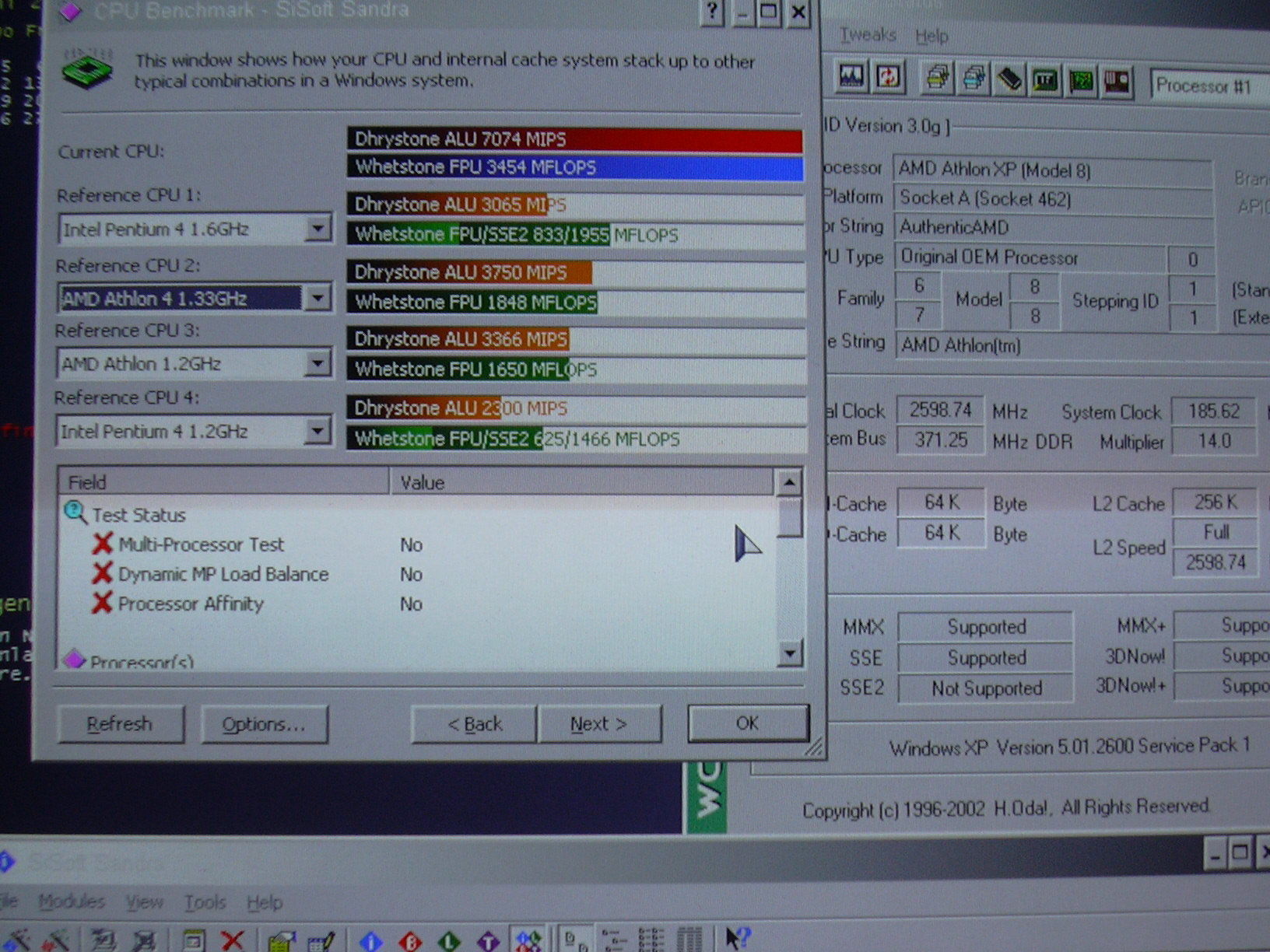1270x952 pixels.
Task: Click the green folder icon beside the red X
Action: click(x=281, y=941)
